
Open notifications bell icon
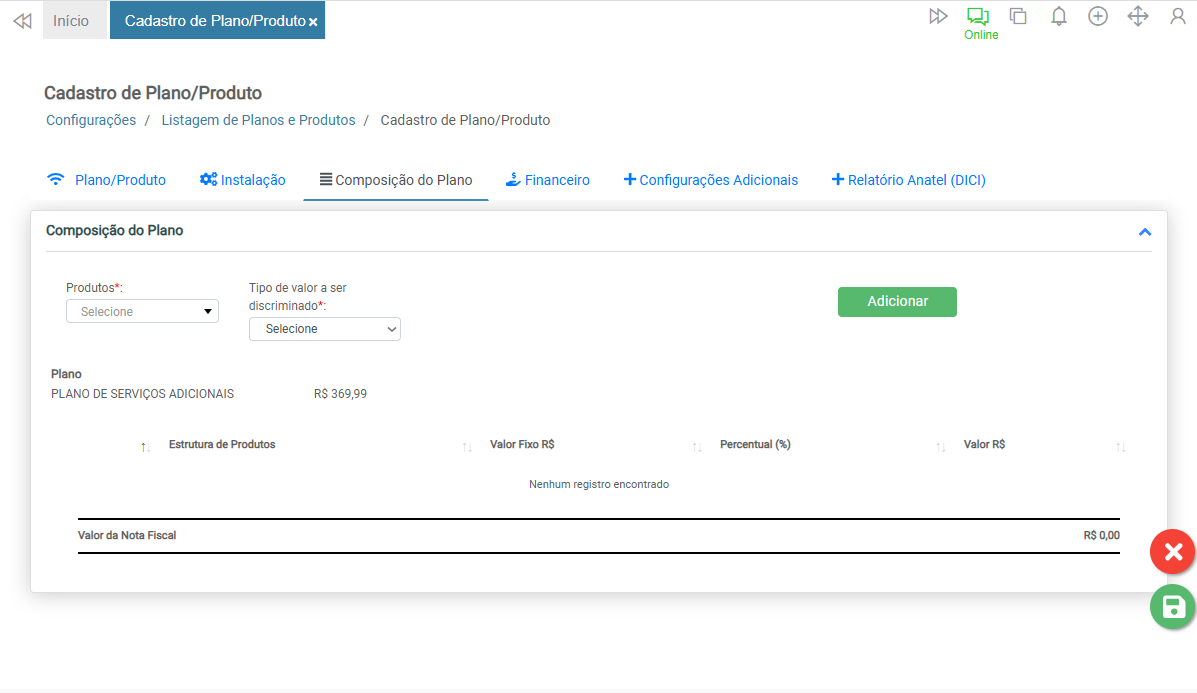coord(1059,16)
